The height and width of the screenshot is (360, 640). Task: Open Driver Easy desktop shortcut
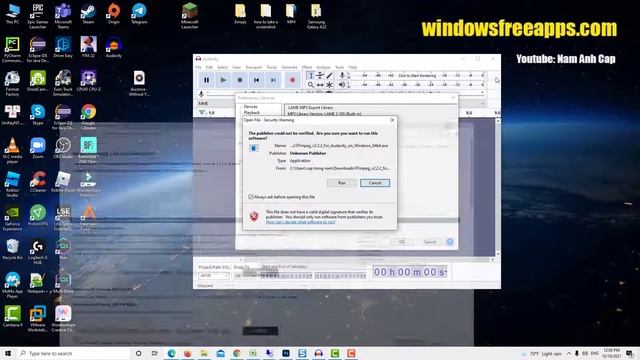pos(63,47)
